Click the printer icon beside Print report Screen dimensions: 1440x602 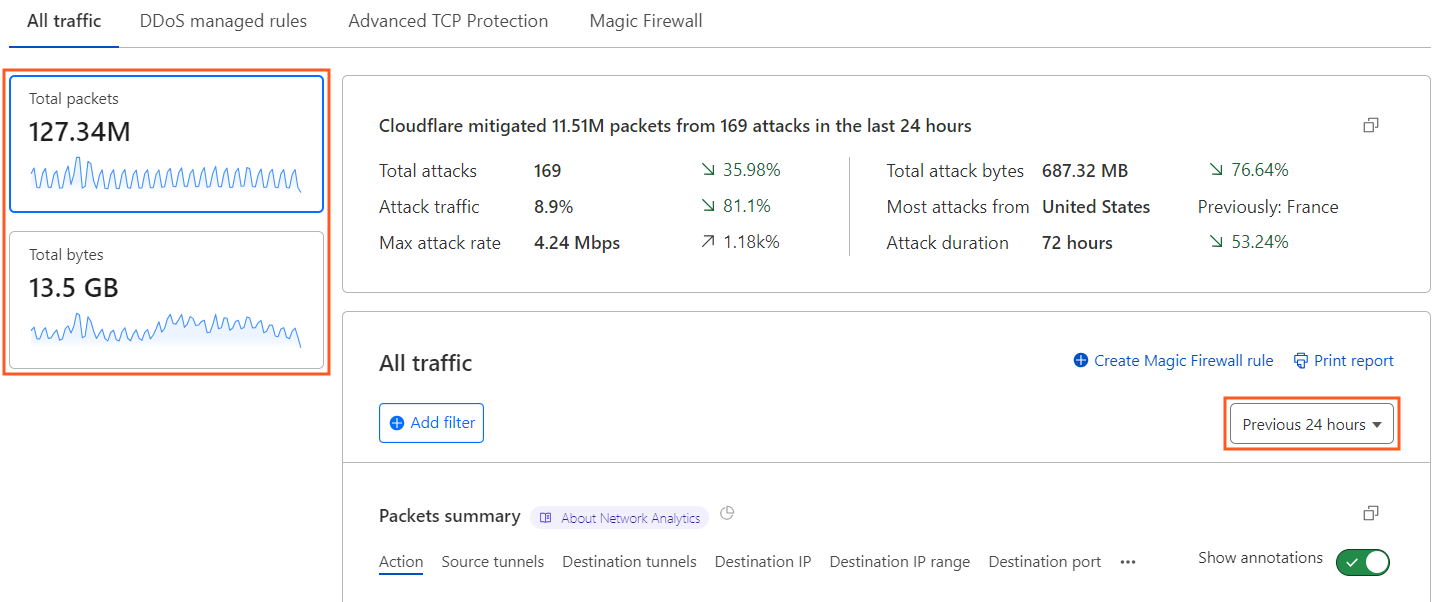point(1301,360)
